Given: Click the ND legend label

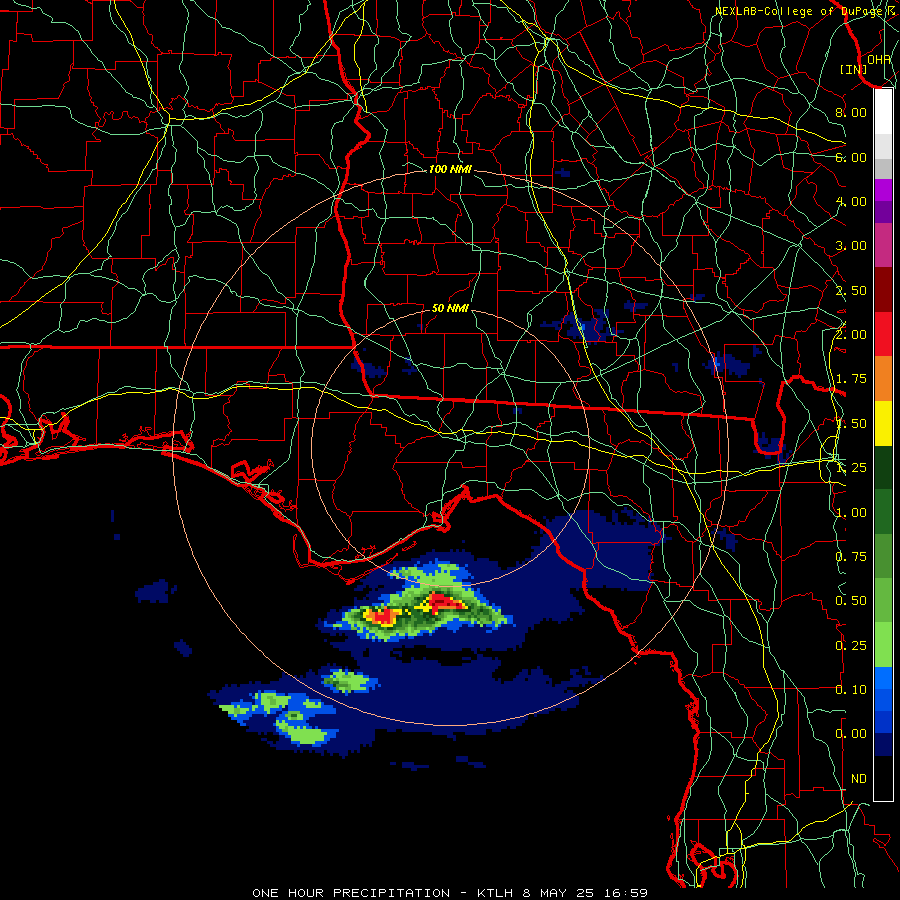Looking at the screenshot, I should tap(859, 779).
